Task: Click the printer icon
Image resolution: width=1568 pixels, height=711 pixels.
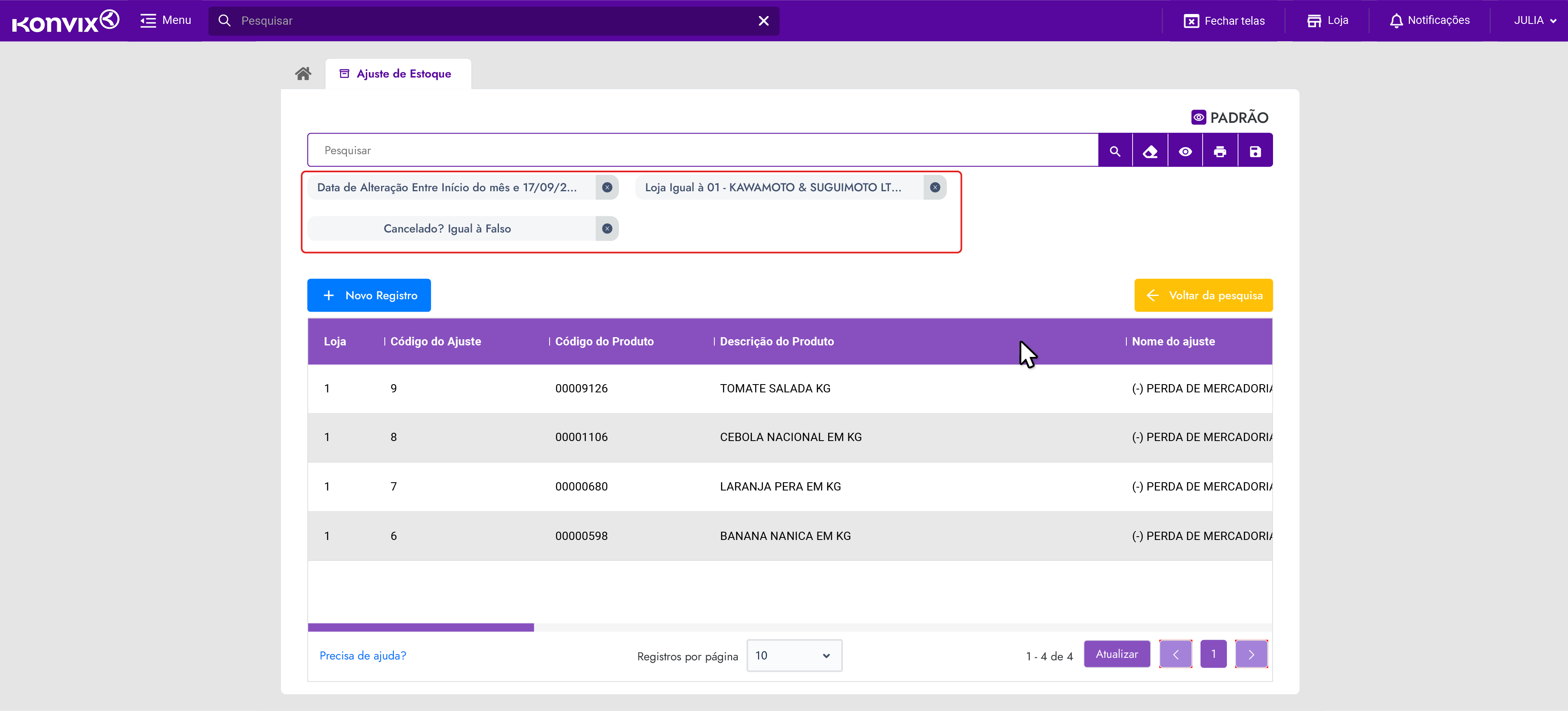Action: pos(1220,151)
